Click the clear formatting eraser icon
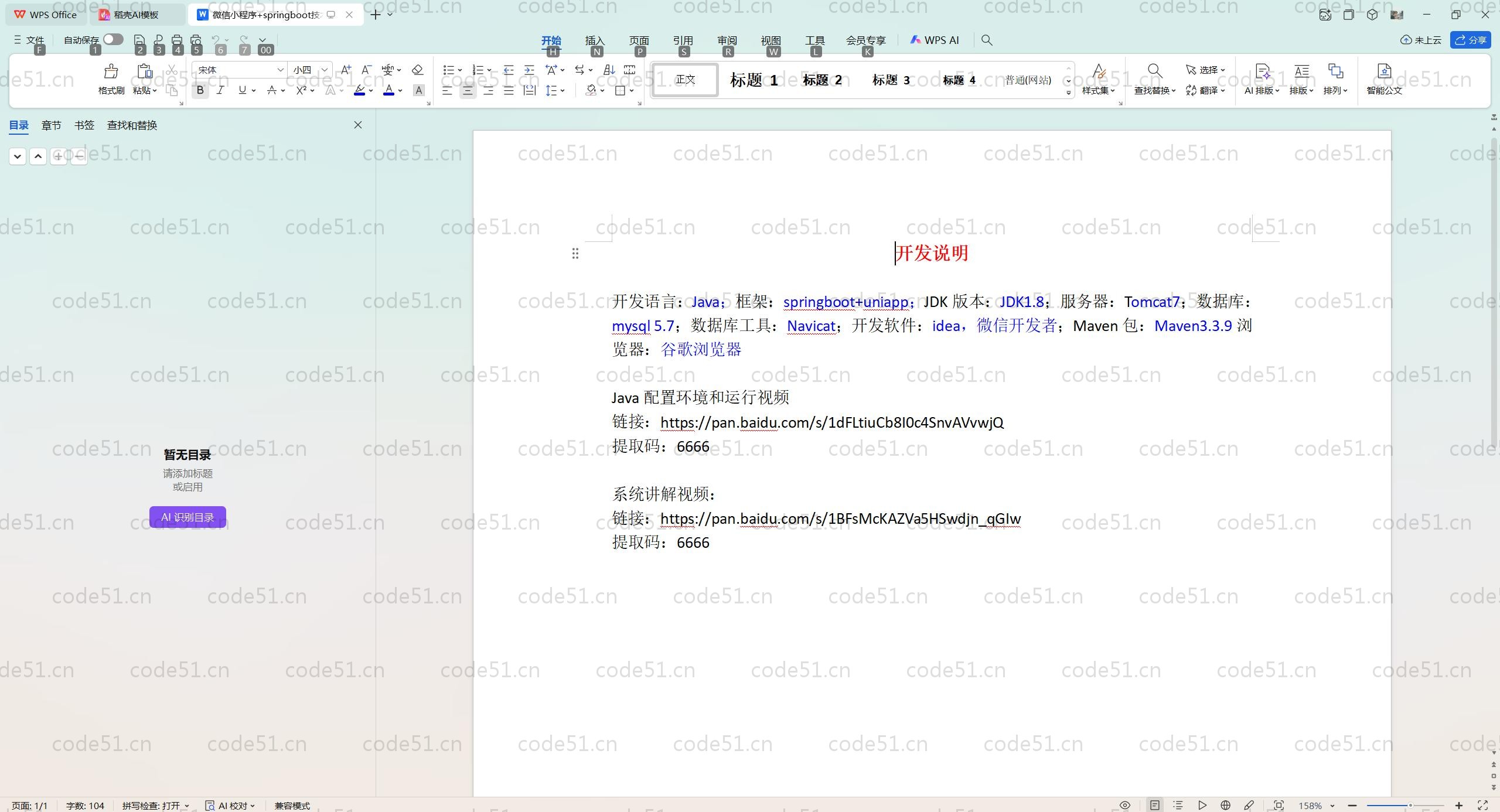1500x812 pixels. [417, 70]
